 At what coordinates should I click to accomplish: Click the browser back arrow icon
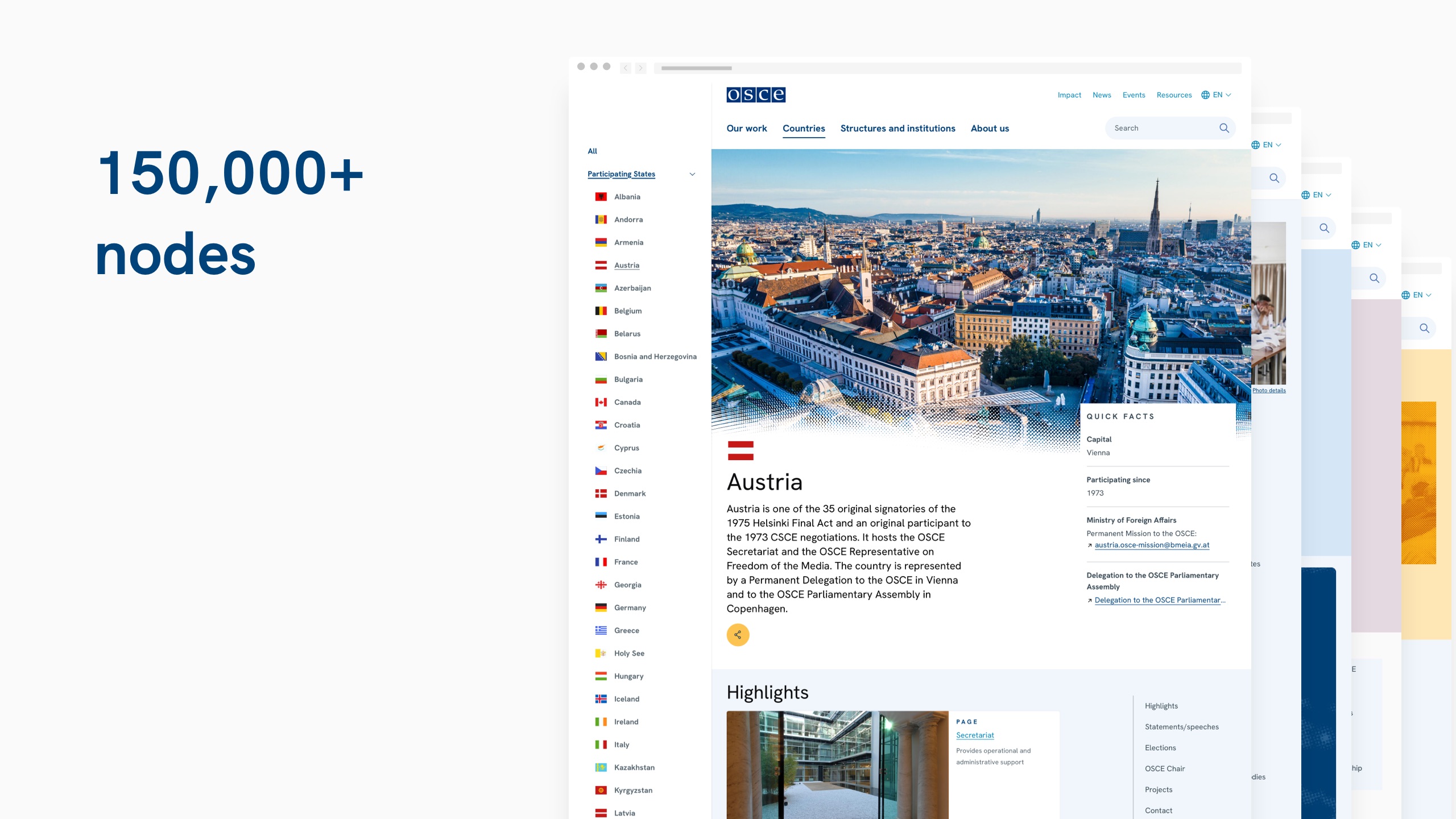point(625,68)
